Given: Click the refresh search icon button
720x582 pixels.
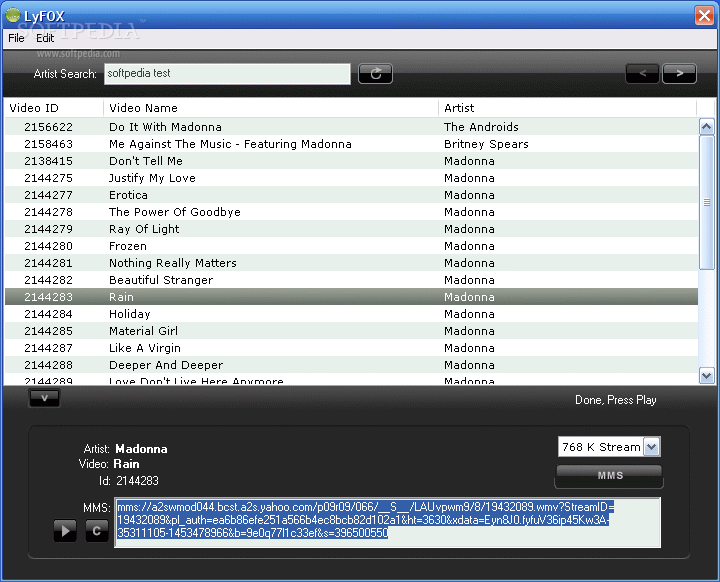Looking at the screenshot, I should pyautogui.click(x=375, y=73).
